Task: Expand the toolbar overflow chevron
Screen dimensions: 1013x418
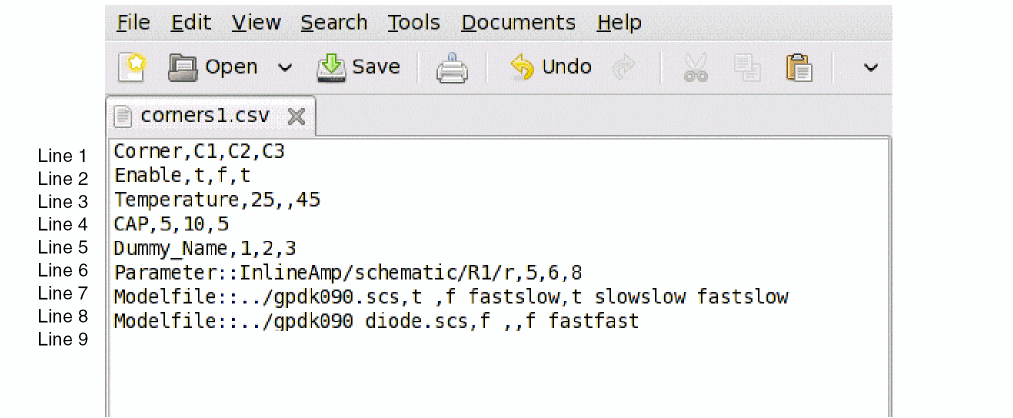Action: 870,68
